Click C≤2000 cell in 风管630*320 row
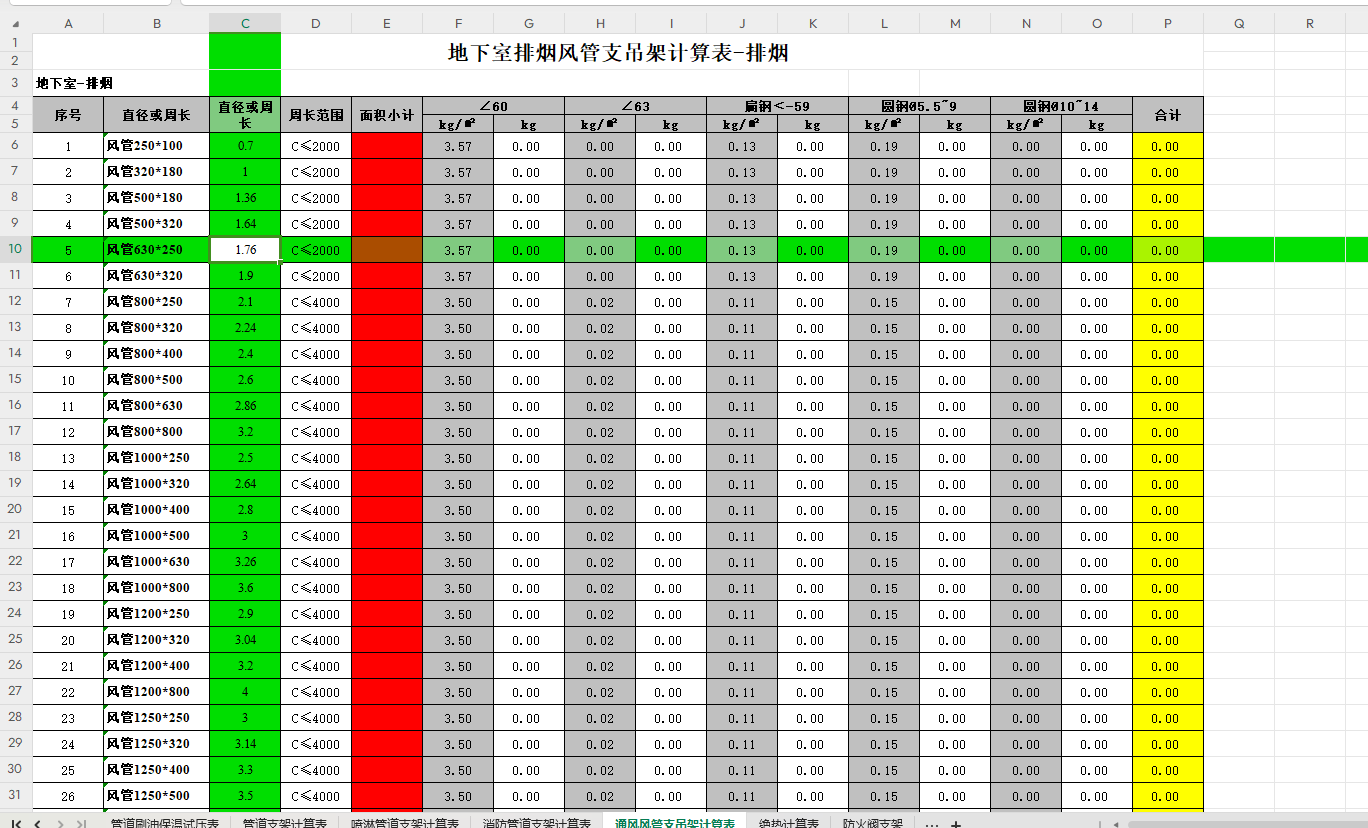This screenshot has height=828, width=1368. pos(316,276)
